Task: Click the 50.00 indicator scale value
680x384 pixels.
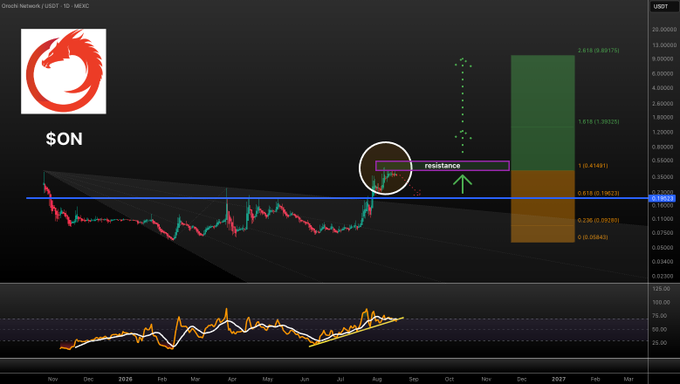Action: pos(661,329)
